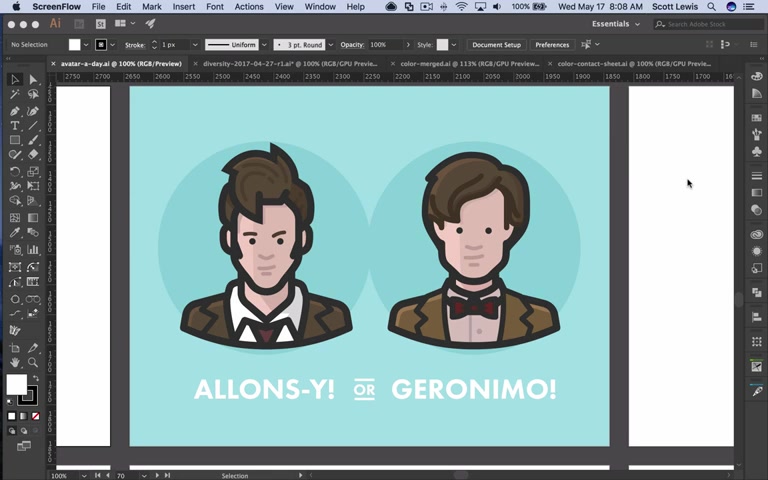The height and width of the screenshot is (480, 768).
Task: Open the File menu
Action: point(98,7)
